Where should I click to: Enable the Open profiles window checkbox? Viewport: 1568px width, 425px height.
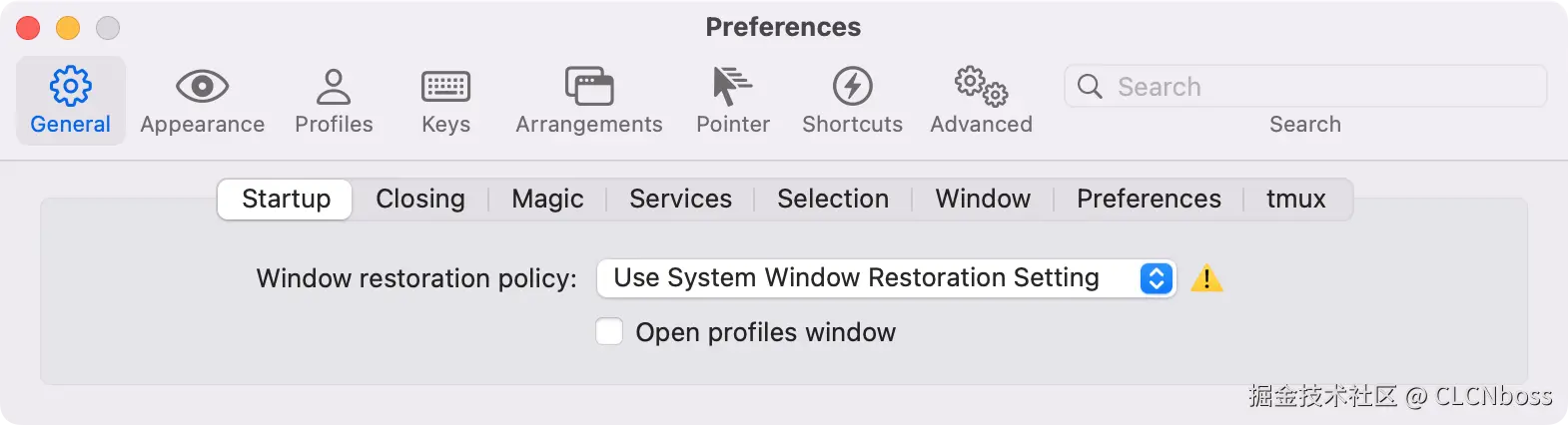pos(609,331)
